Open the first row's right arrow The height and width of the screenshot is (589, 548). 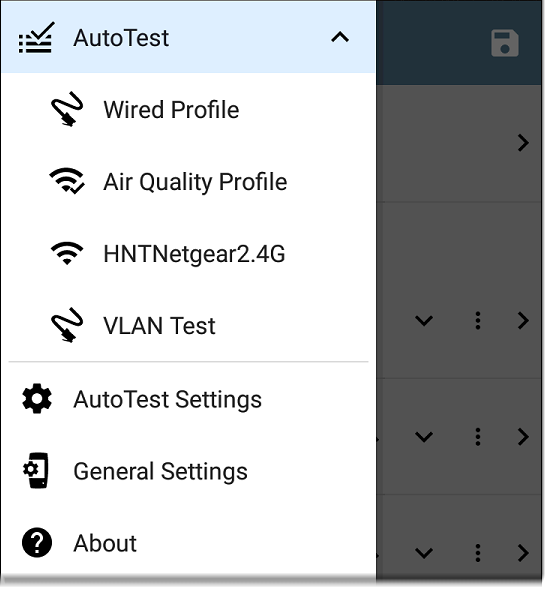click(x=523, y=143)
